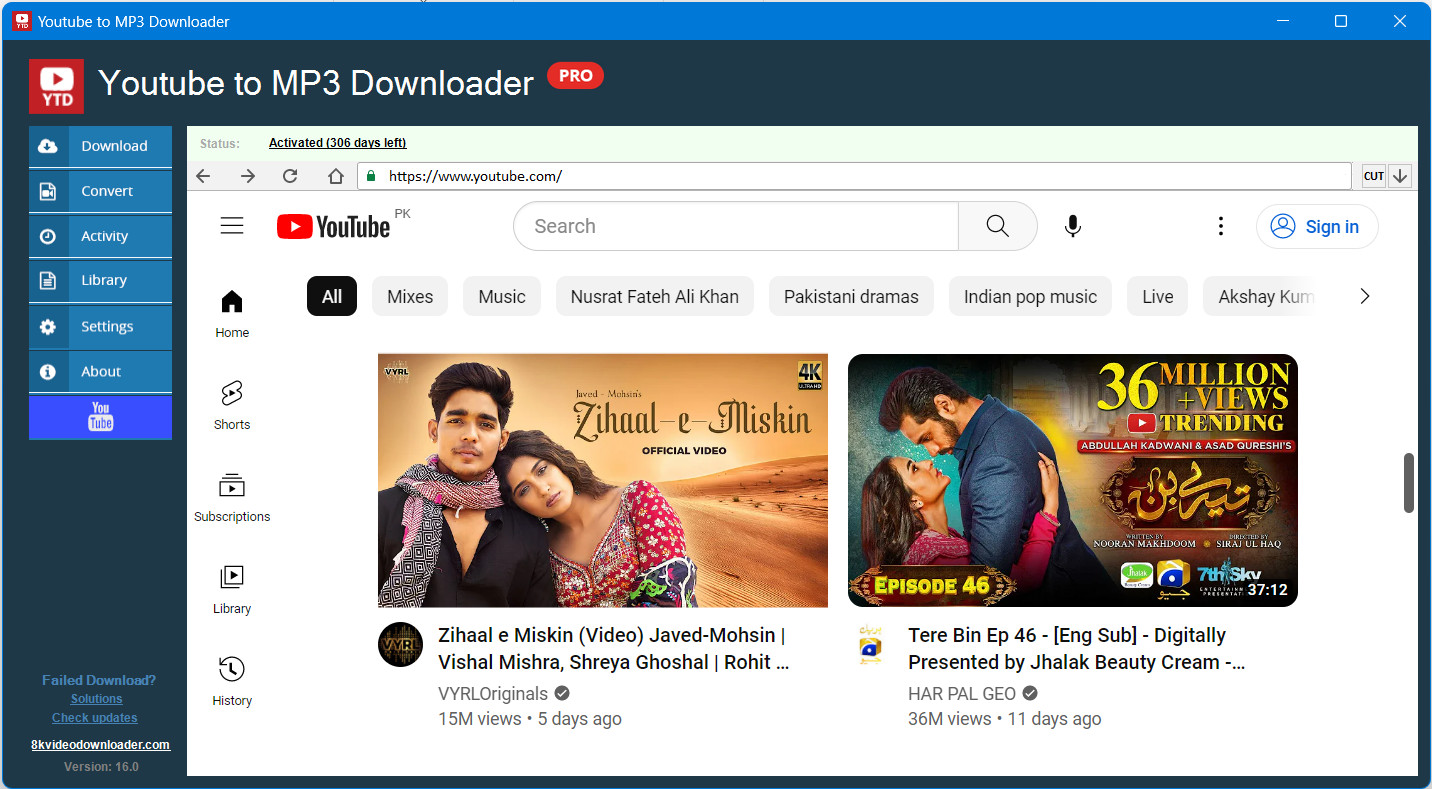Screen dimensions: 1432x789
Task: Open the three-dot YouTube settings menu
Action: [1220, 226]
